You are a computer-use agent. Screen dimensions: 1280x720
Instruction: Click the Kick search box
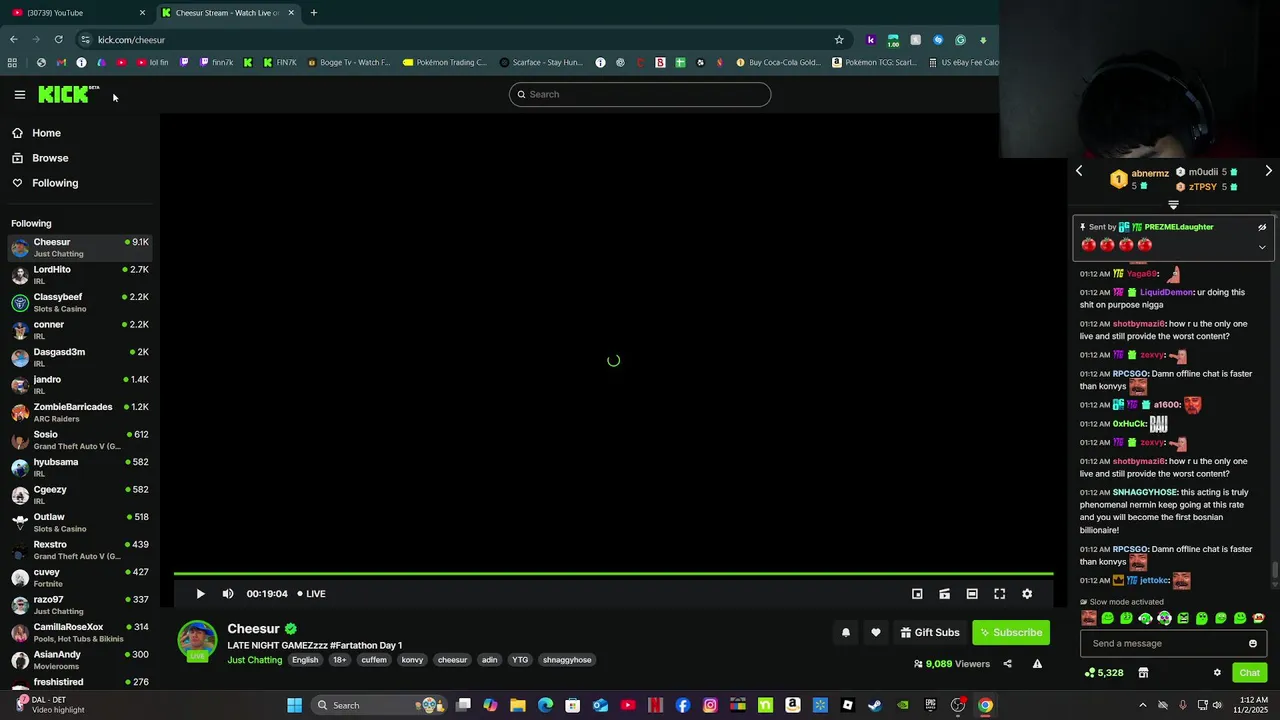(x=640, y=94)
